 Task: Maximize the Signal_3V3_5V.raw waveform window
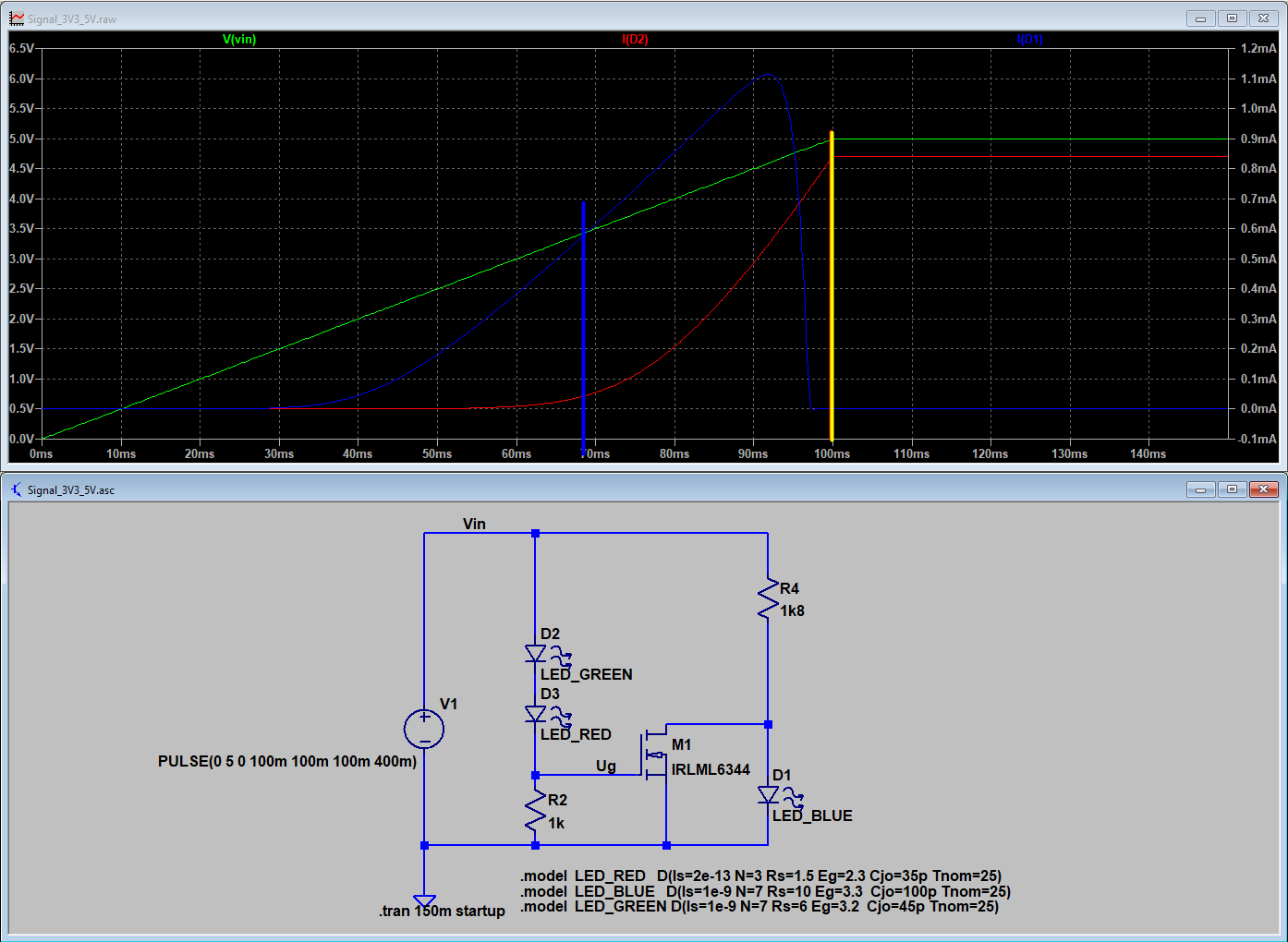tap(1232, 18)
